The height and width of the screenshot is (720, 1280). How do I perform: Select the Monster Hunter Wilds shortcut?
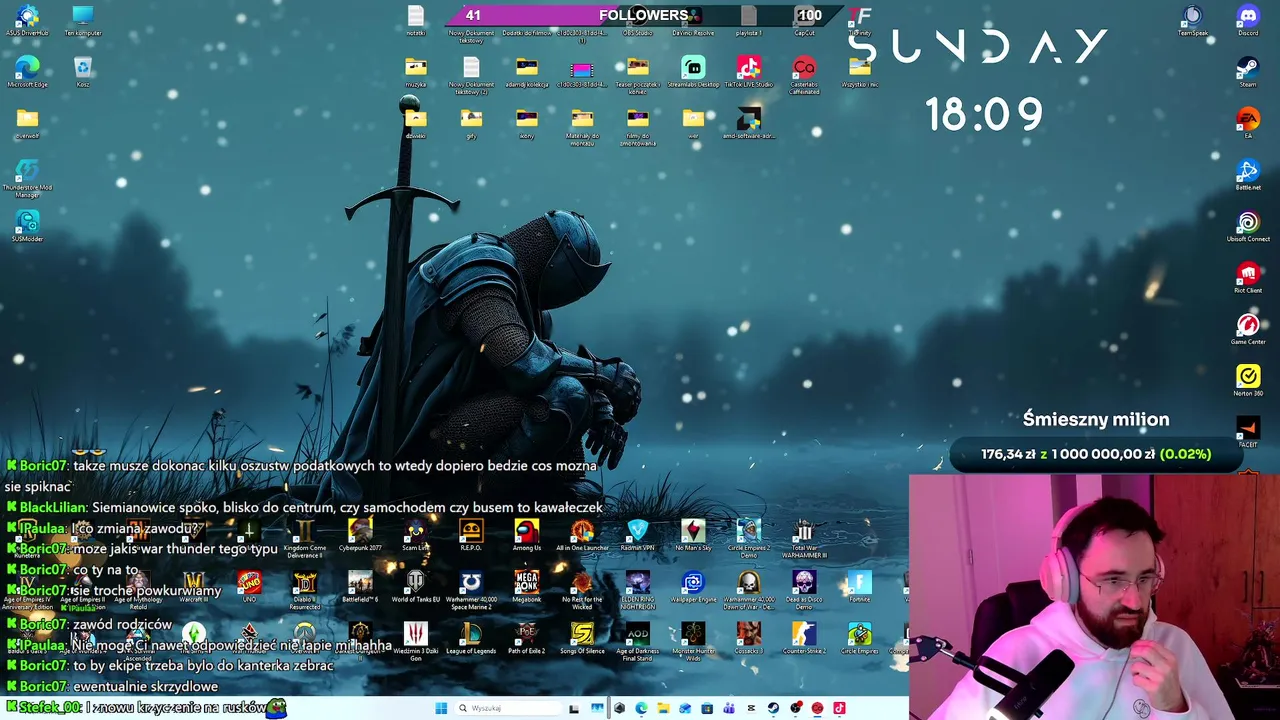(693, 641)
